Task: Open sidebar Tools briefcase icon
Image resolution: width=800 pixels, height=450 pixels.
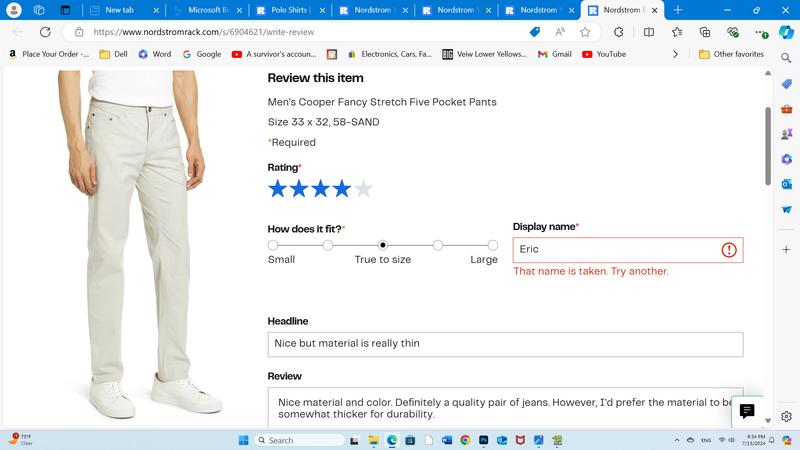Action: tap(786, 109)
